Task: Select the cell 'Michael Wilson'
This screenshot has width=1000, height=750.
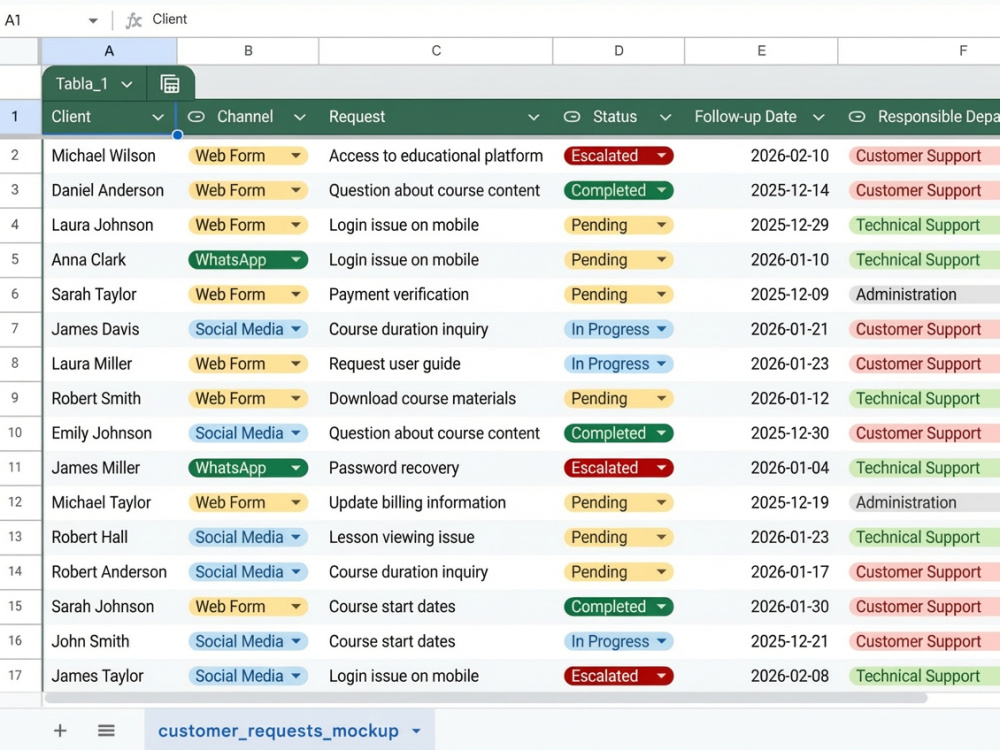Action: 109,156
